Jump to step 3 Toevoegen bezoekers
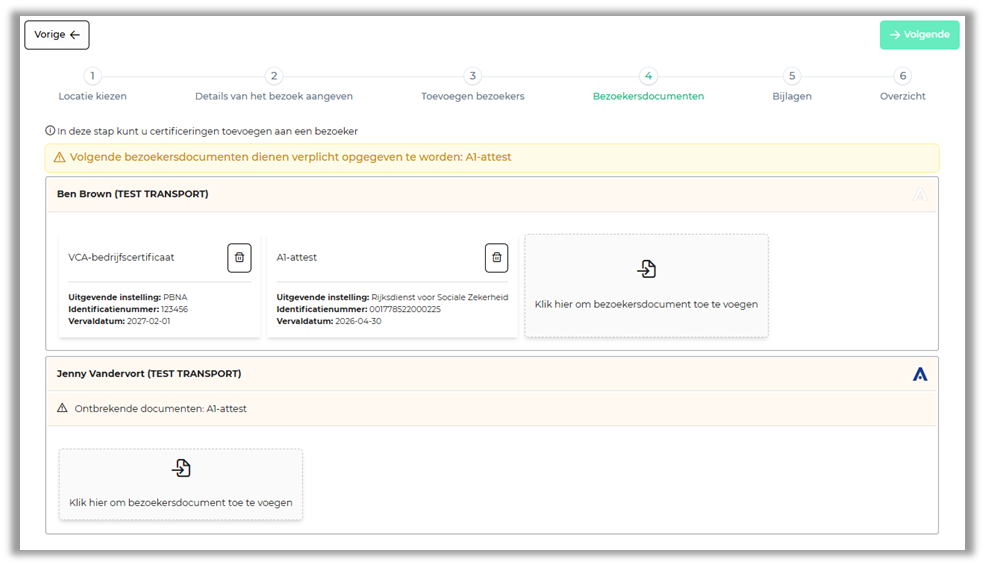The image size is (985, 566). click(x=473, y=77)
